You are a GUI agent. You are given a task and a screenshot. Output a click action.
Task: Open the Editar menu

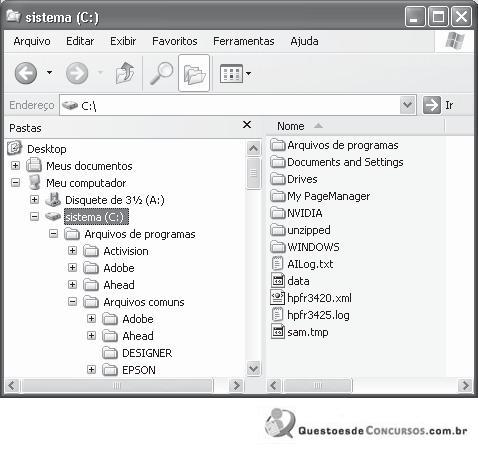coord(80,41)
